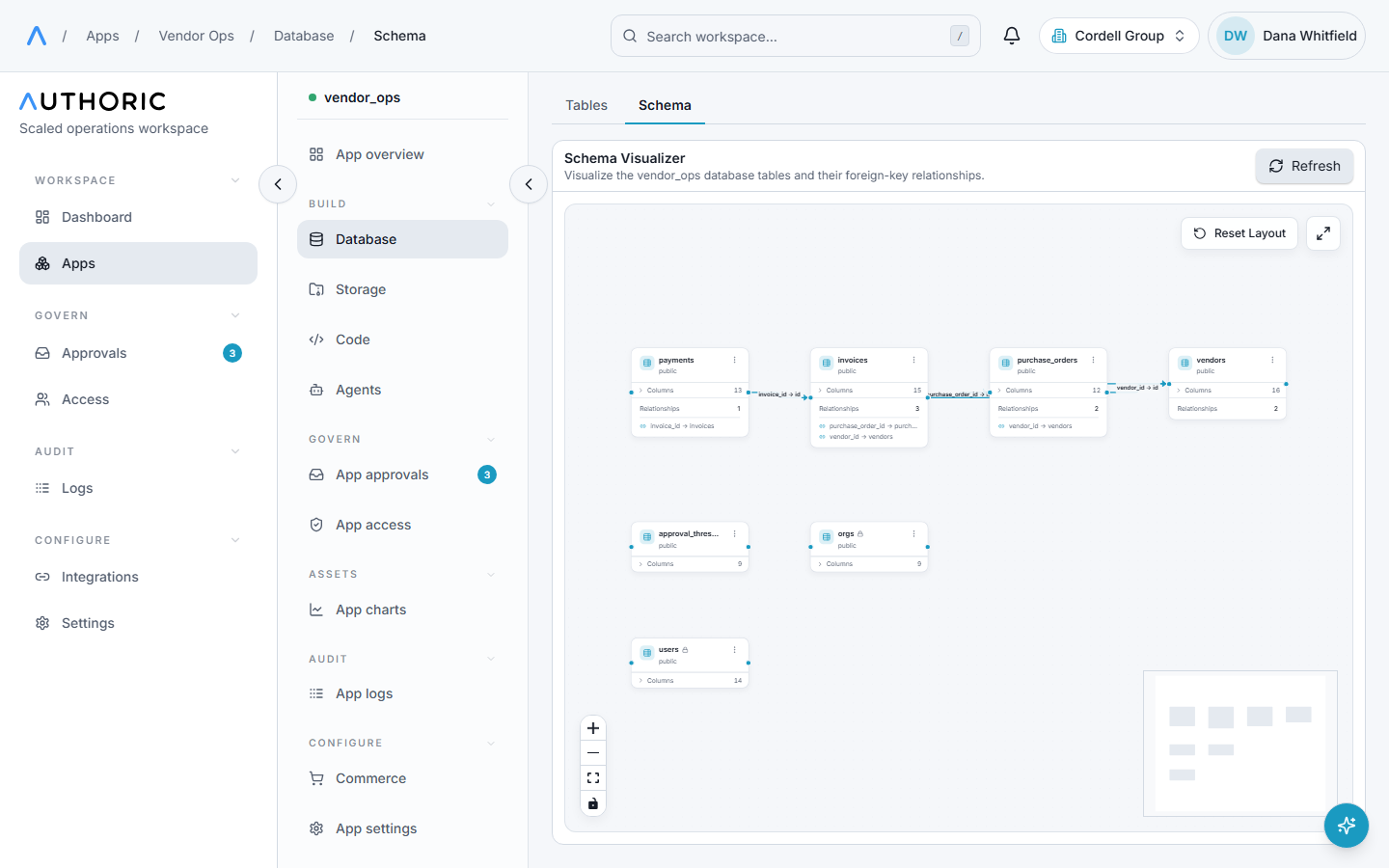The height and width of the screenshot is (868, 1389).
Task: Open invoices table options menu
Action: coord(914,360)
